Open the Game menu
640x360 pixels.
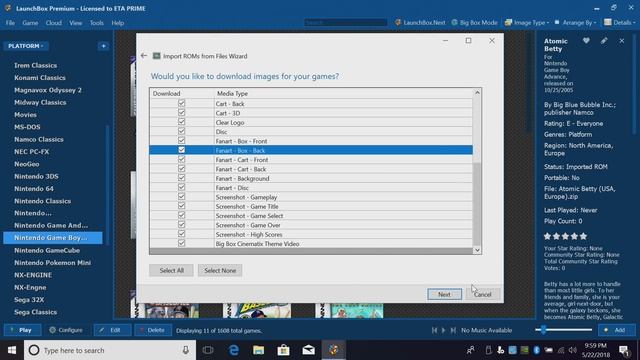[30, 23]
